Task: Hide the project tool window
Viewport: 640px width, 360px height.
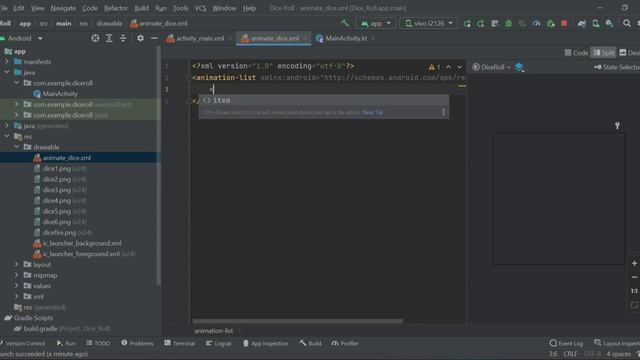Action: pyautogui.click(x=154, y=38)
